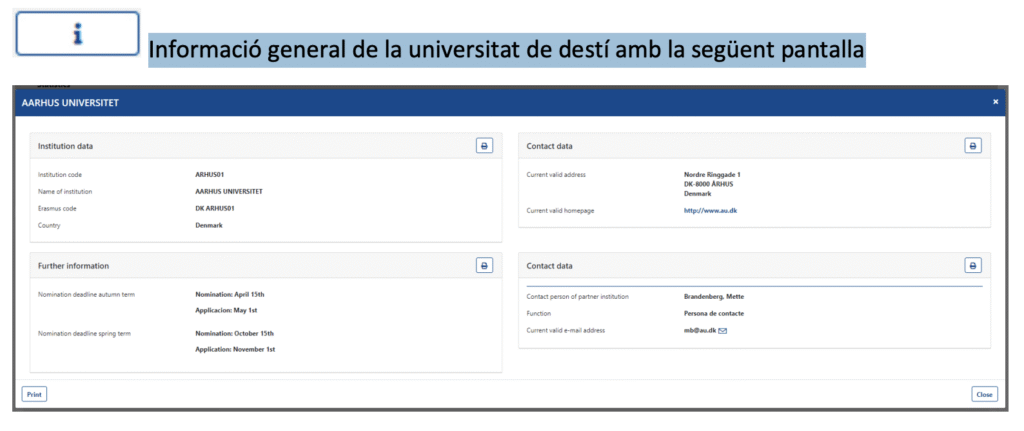Click the mb@au.dk e-mail address
Viewport: 1024px width, 431px height.
point(699,331)
